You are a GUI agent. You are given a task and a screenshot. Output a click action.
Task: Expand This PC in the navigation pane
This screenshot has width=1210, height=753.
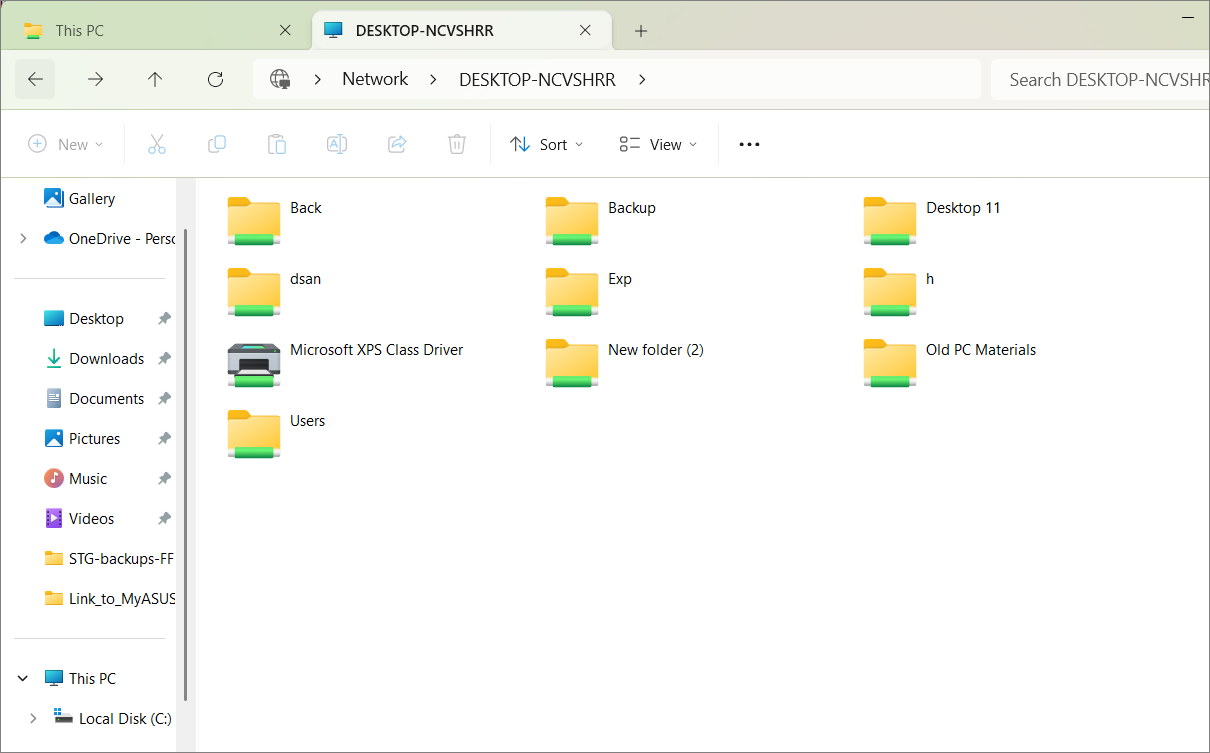coord(22,678)
